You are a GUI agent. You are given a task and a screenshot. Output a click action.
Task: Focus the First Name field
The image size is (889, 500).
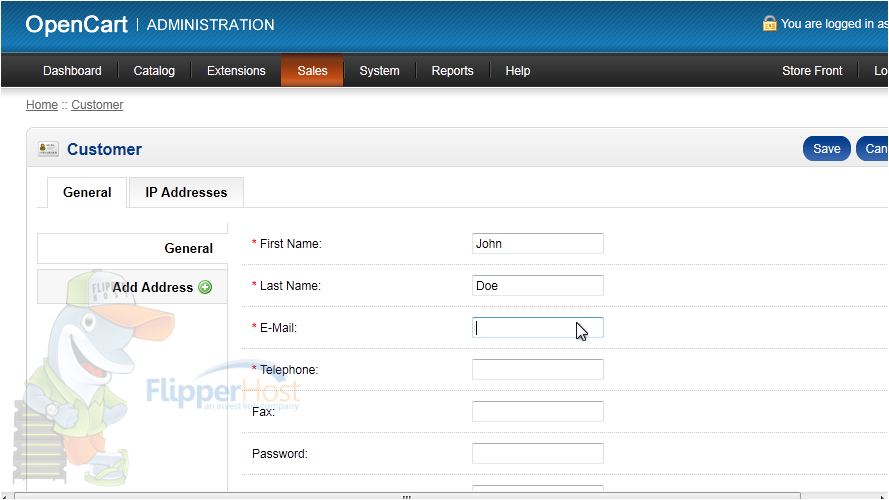(537, 244)
